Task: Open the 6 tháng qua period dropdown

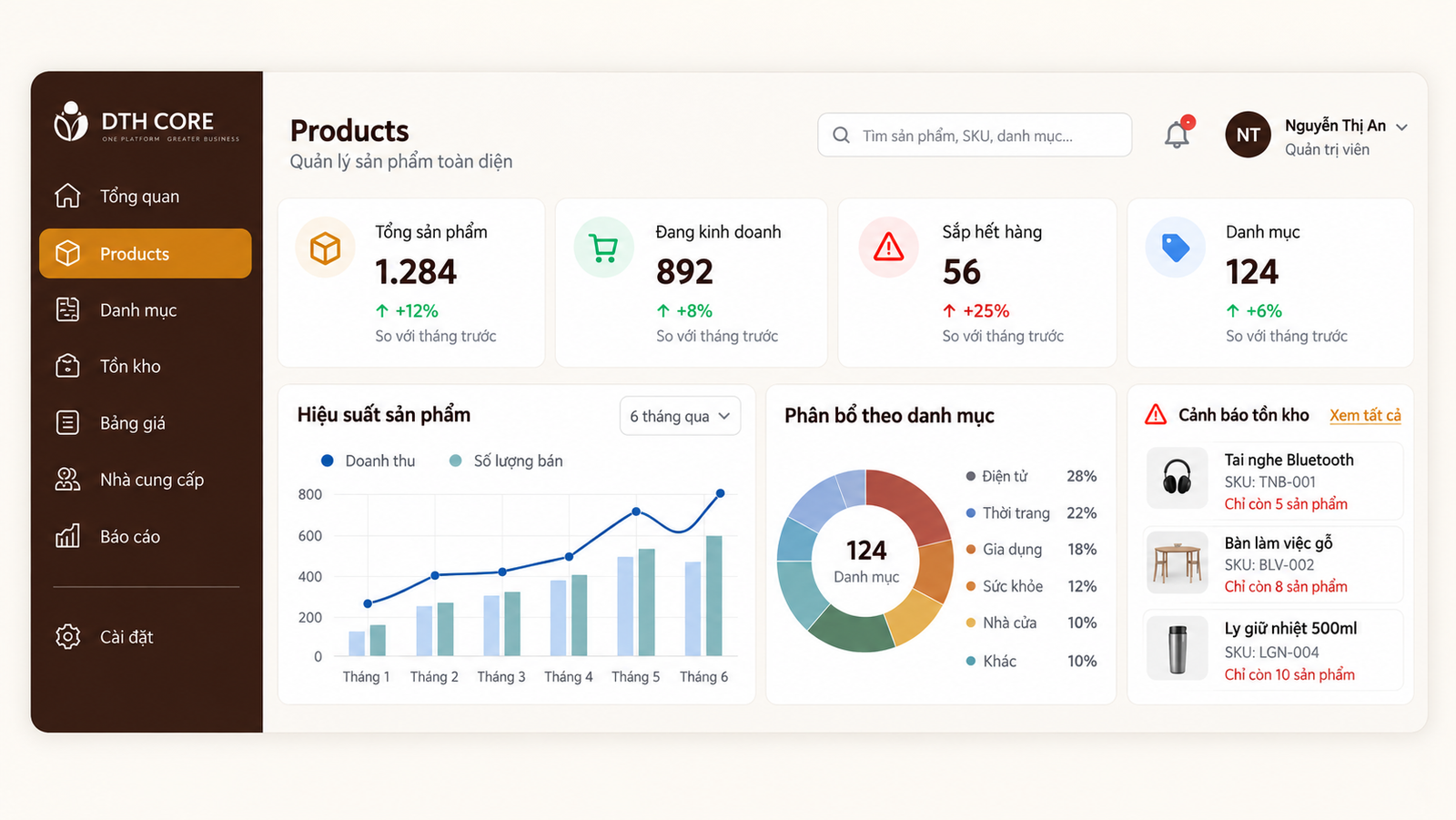Action: 680,416
